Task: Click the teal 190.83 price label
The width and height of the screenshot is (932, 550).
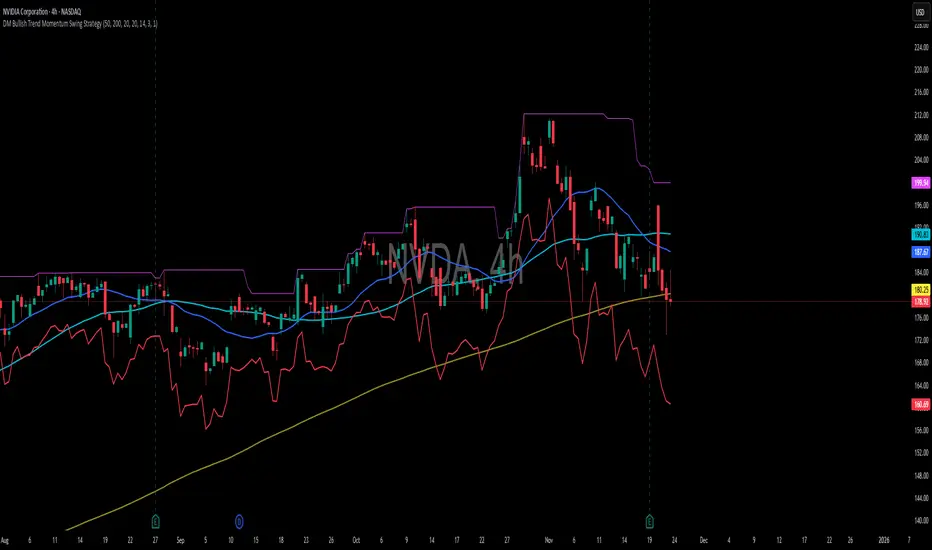Action: (x=921, y=235)
